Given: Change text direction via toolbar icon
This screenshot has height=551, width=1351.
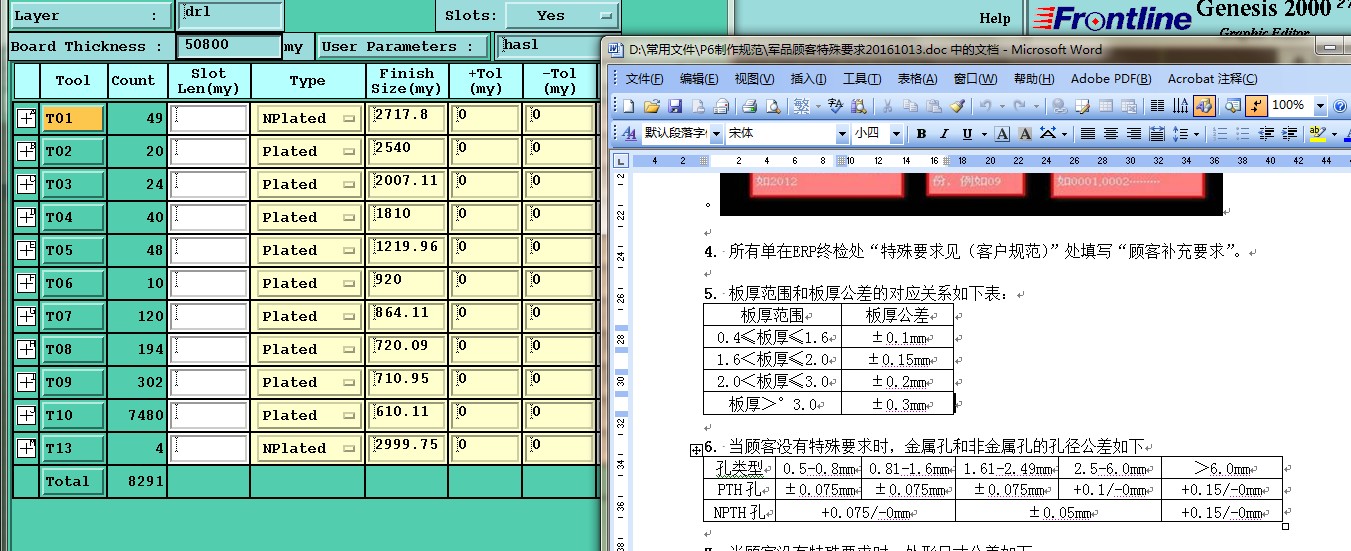Looking at the screenshot, I should click(x=1180, y=105).
